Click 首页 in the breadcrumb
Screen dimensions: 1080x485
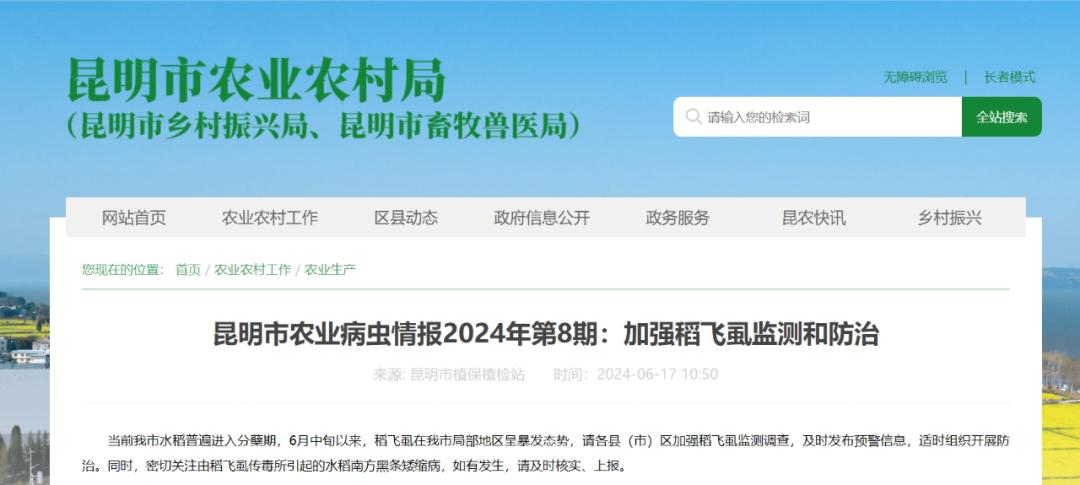(x=188, y=270)
